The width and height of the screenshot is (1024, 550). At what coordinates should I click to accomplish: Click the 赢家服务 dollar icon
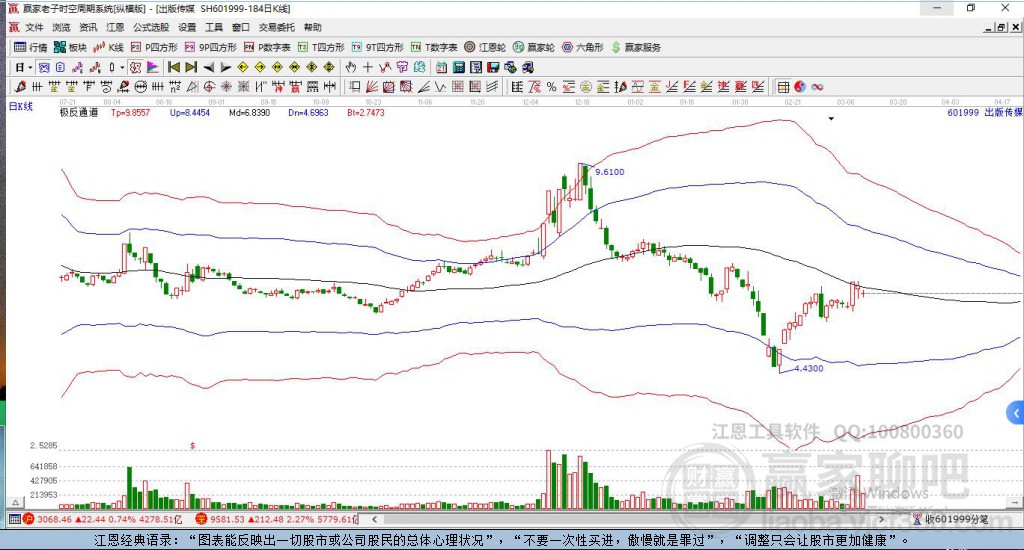(616, 47)
